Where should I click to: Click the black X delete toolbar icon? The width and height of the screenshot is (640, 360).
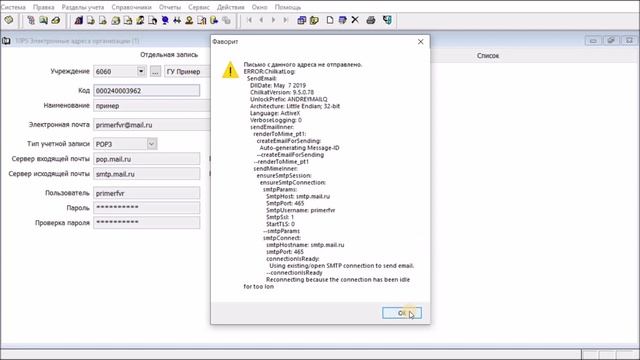[355, 20]
